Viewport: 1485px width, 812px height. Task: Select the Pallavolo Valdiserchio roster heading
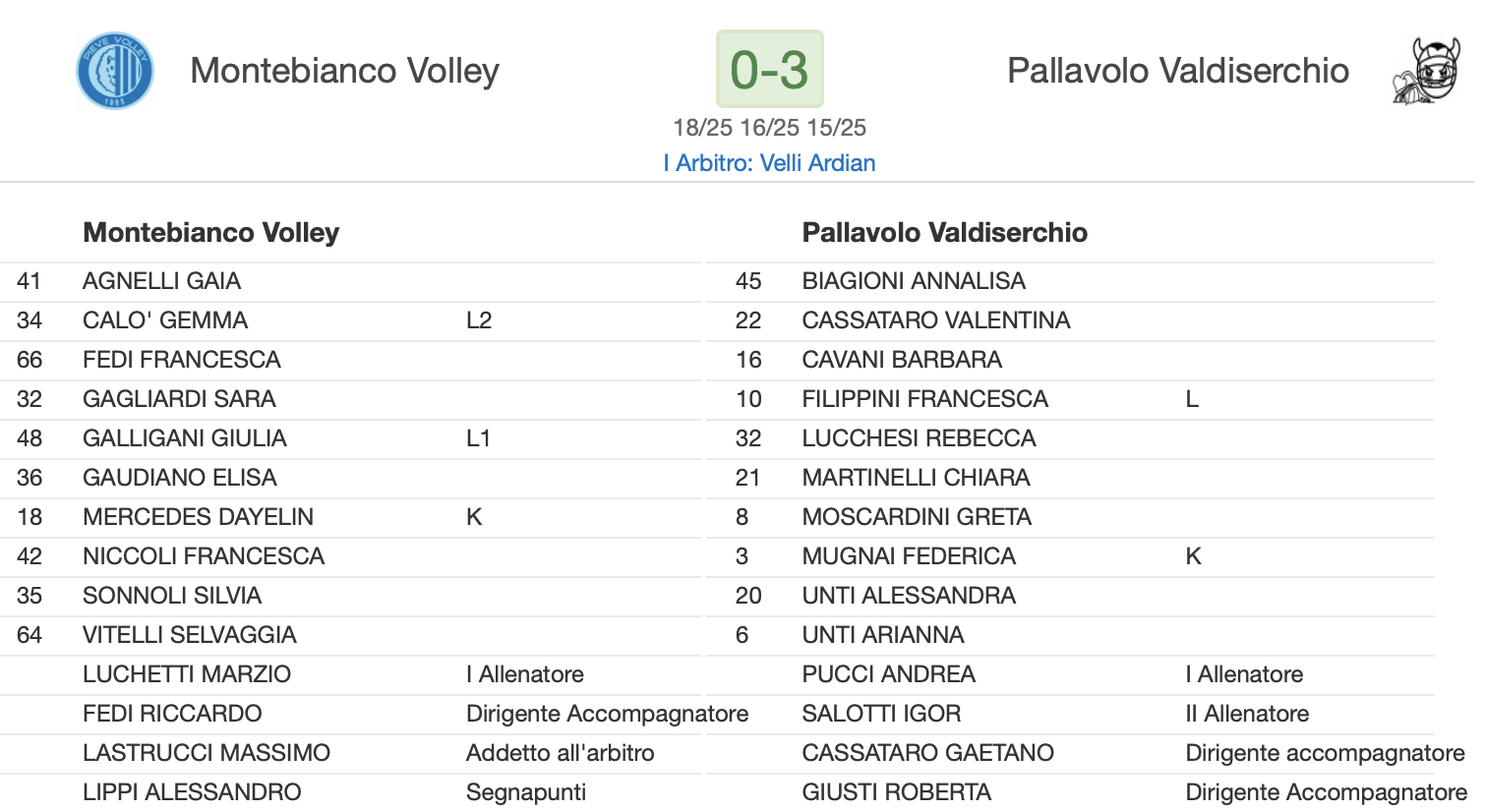point(944,233)
